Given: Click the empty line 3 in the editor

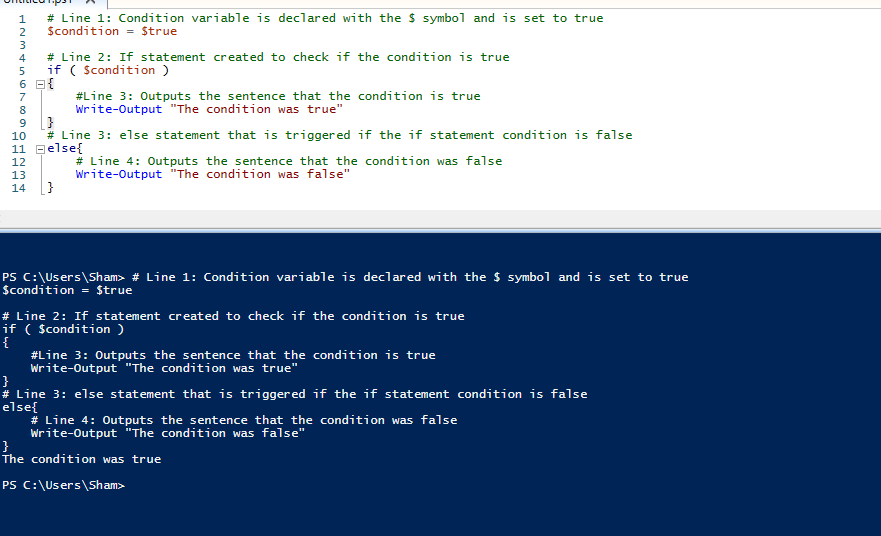Looking at the screenshot, I should tap(337, 45).
